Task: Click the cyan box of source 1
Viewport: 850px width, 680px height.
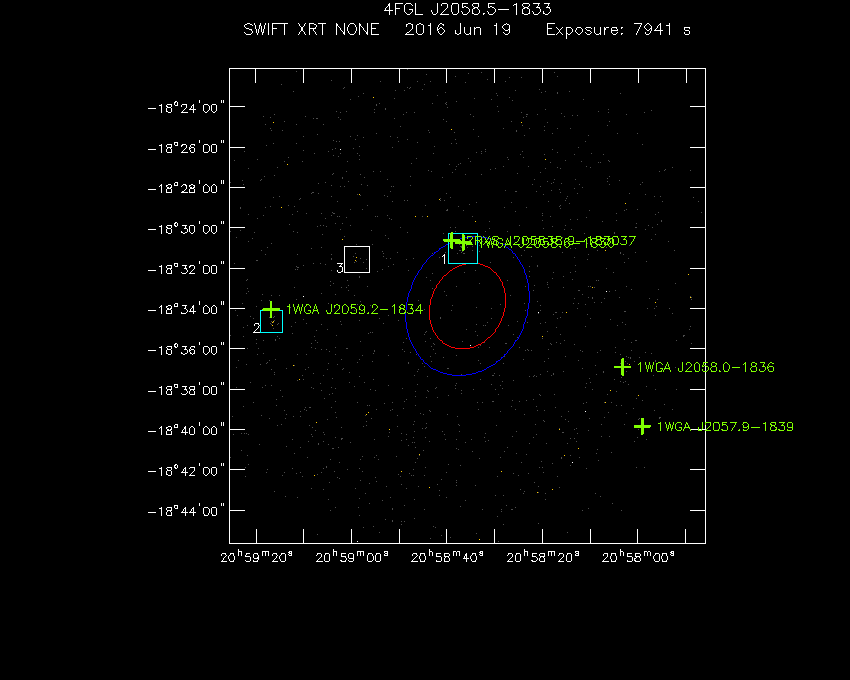Action: (463, 248)
